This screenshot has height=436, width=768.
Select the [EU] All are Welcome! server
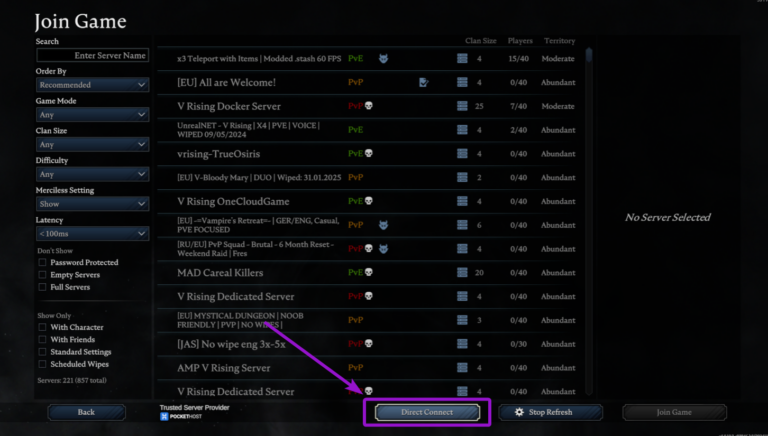click(369, 82)
